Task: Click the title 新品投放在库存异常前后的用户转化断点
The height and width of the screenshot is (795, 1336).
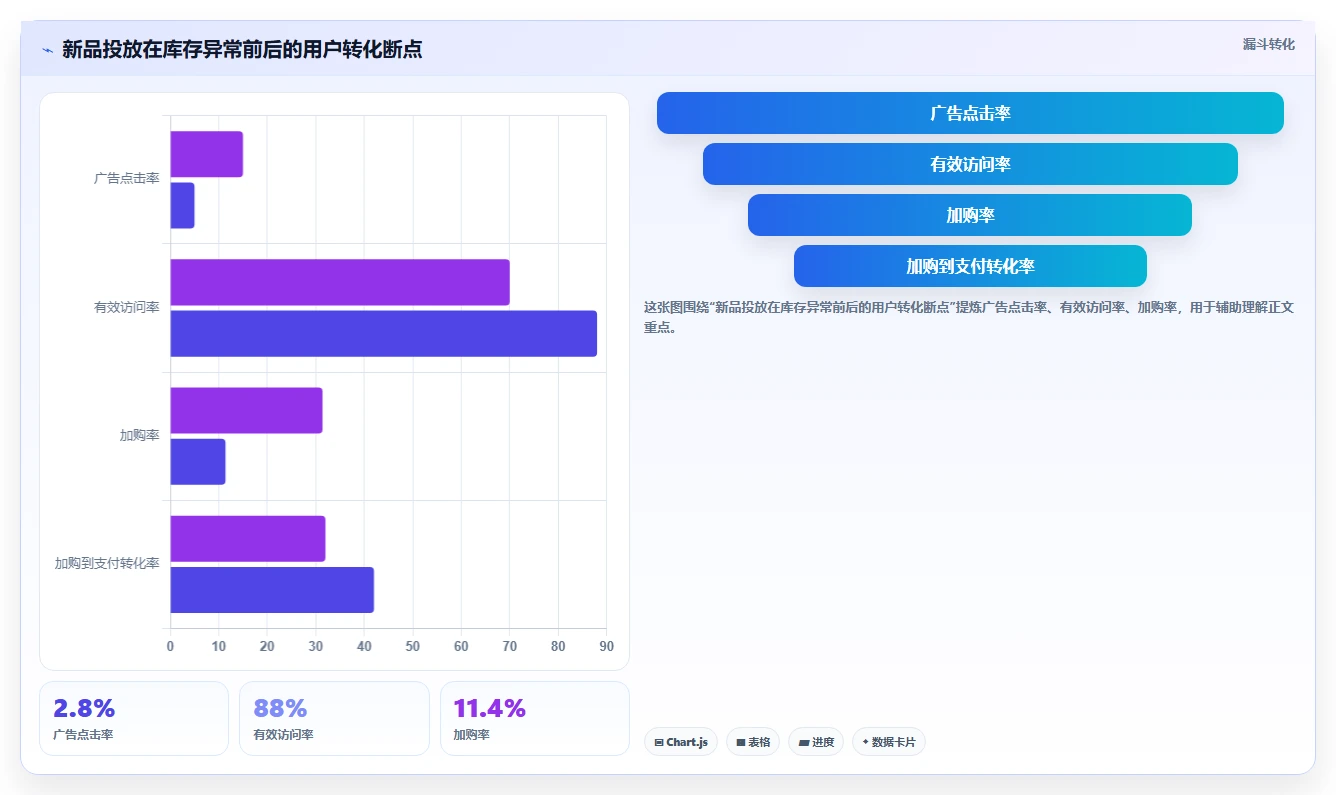Action: [x=242, y=50]
